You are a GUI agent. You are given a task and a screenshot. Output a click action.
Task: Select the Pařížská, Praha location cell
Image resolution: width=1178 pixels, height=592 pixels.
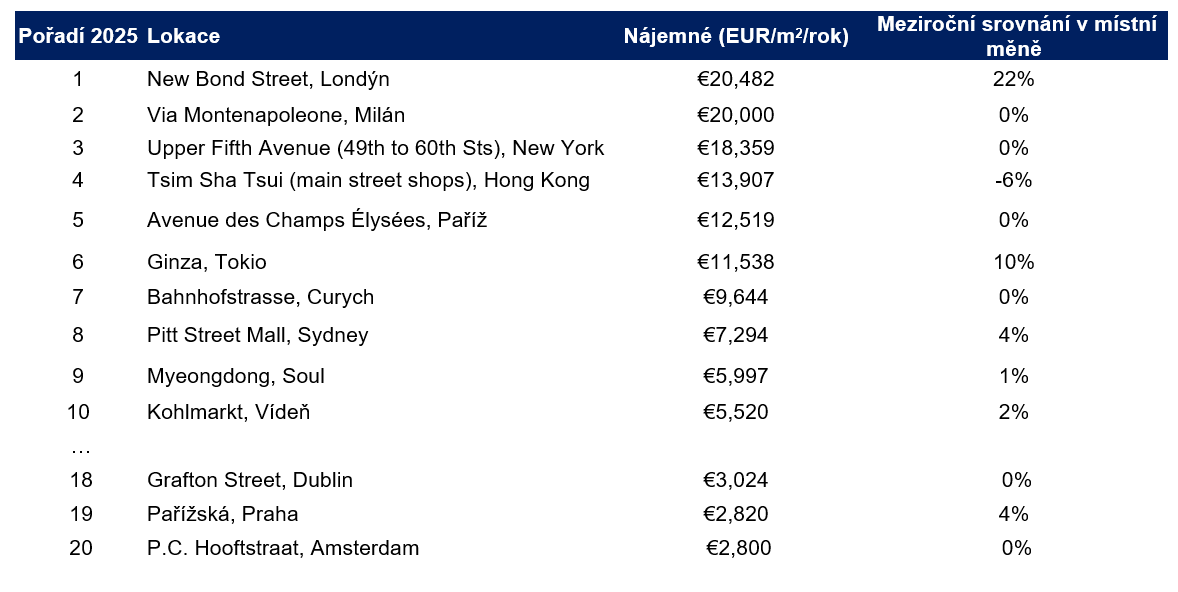point(222,515)
